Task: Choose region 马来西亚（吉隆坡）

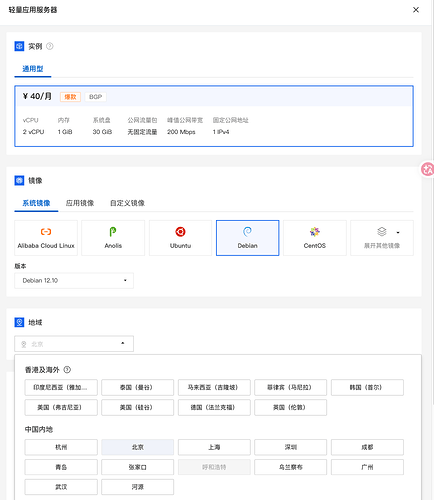Action: pyautogui.click(x=214, y=387)
